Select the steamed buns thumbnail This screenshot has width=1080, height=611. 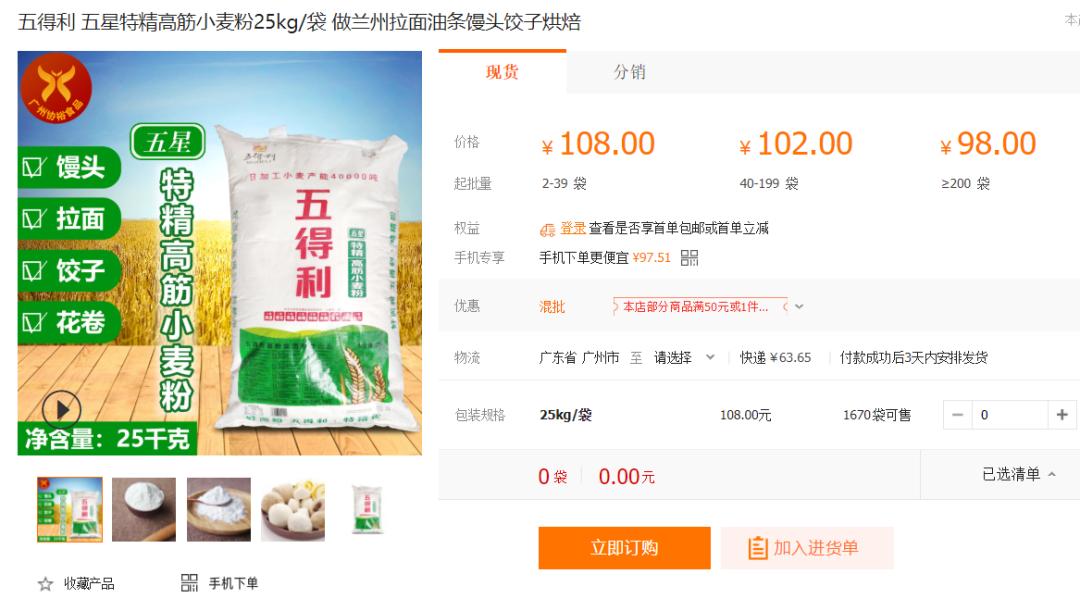point(293,509)
